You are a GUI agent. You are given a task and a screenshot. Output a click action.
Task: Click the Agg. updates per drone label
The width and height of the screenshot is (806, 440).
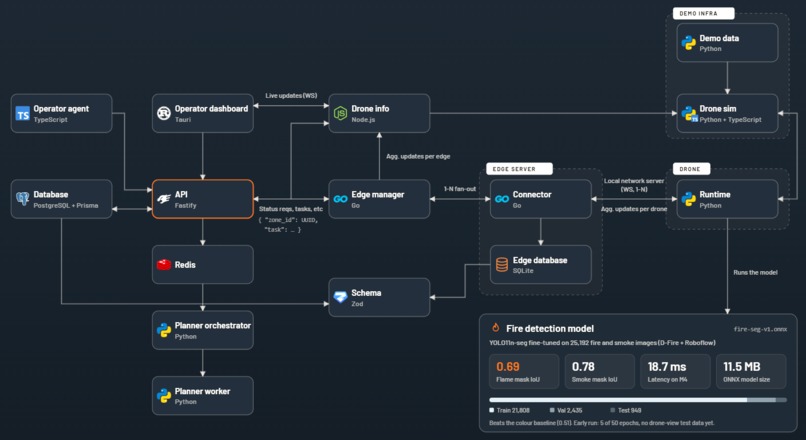[634, 209]
